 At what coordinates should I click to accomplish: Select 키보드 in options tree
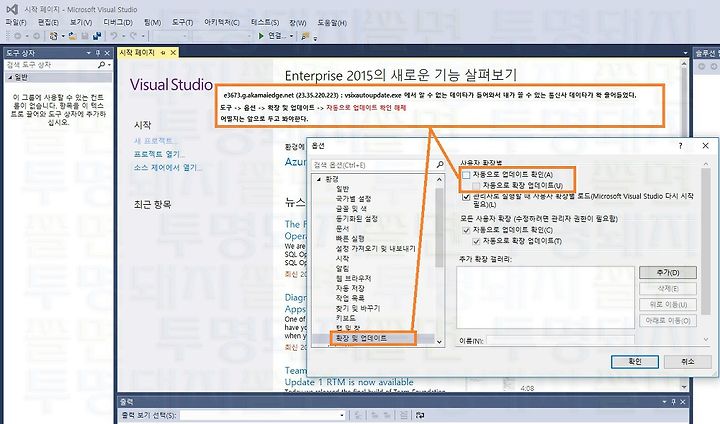345,318
